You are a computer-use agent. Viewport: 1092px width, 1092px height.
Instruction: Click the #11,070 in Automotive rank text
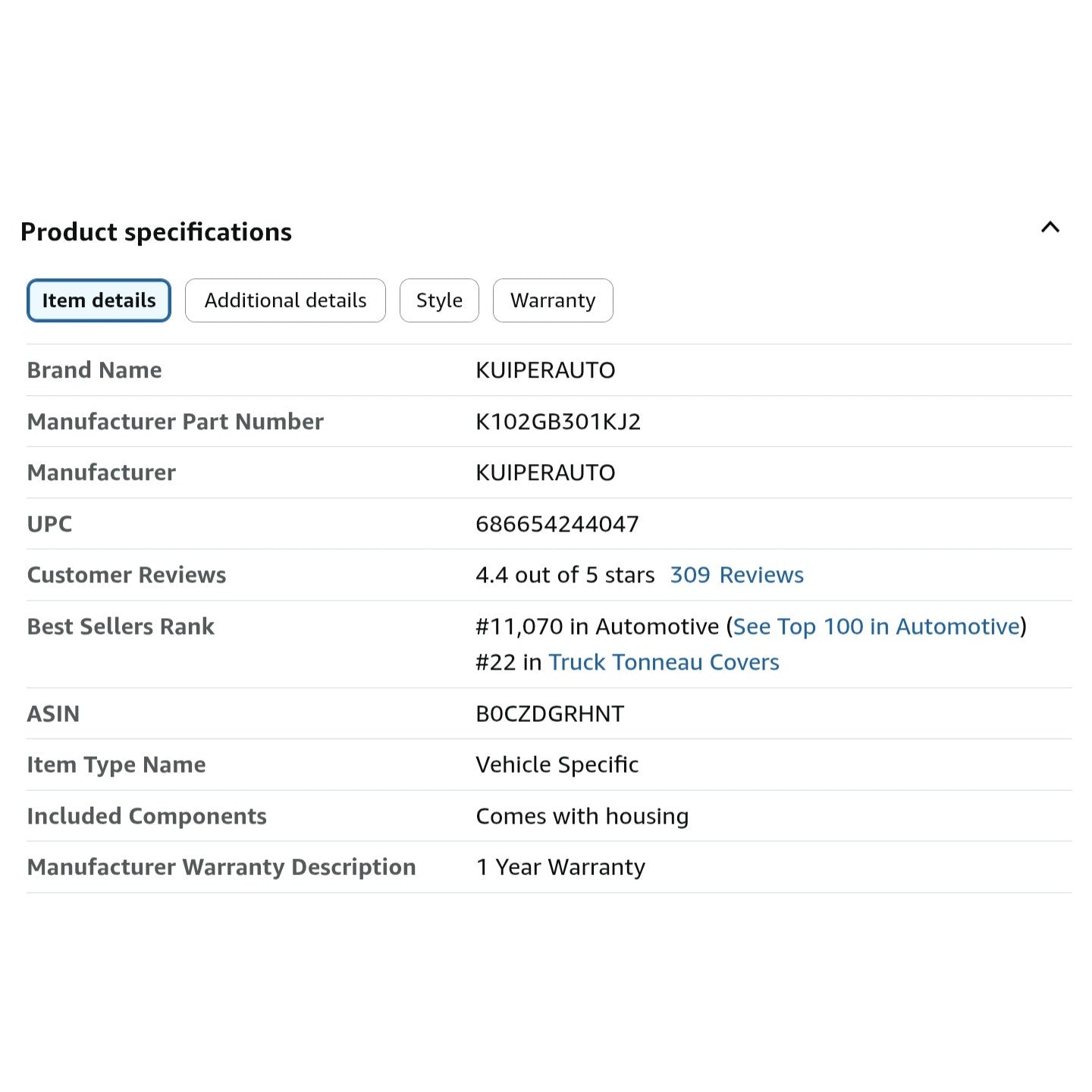tap(597, 626)
